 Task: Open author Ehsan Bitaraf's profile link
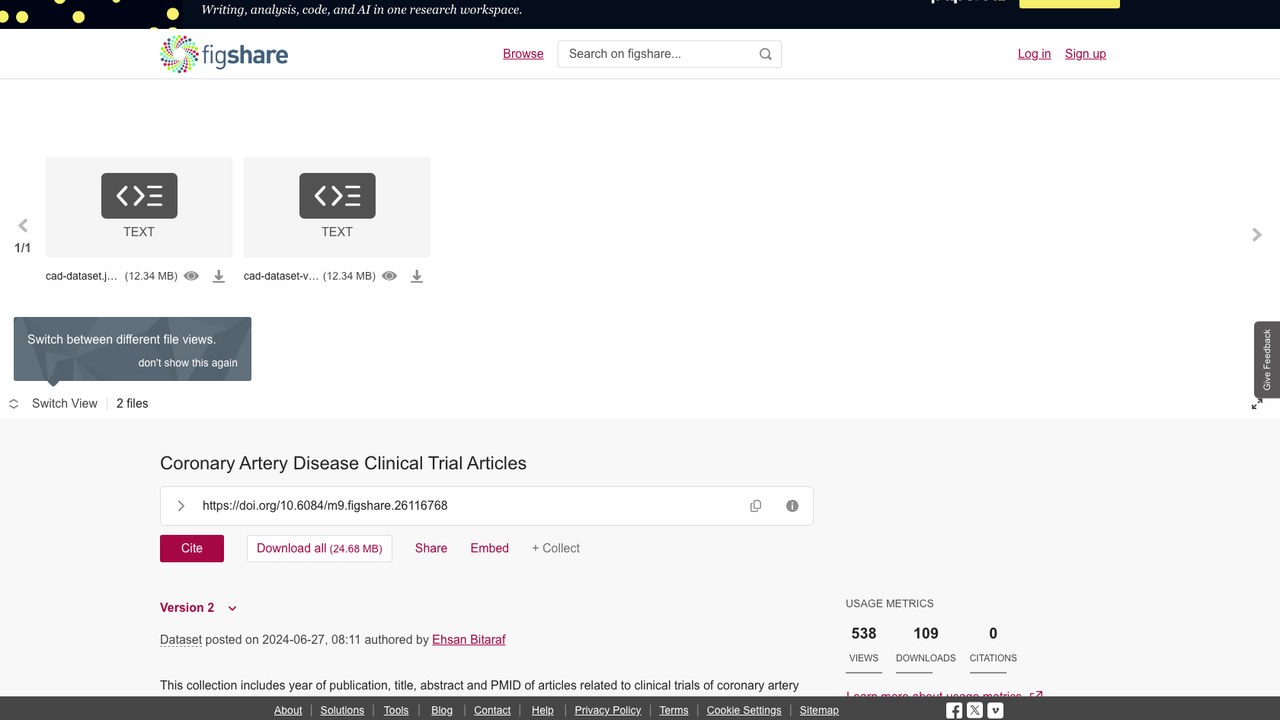(x=469, y=640)
